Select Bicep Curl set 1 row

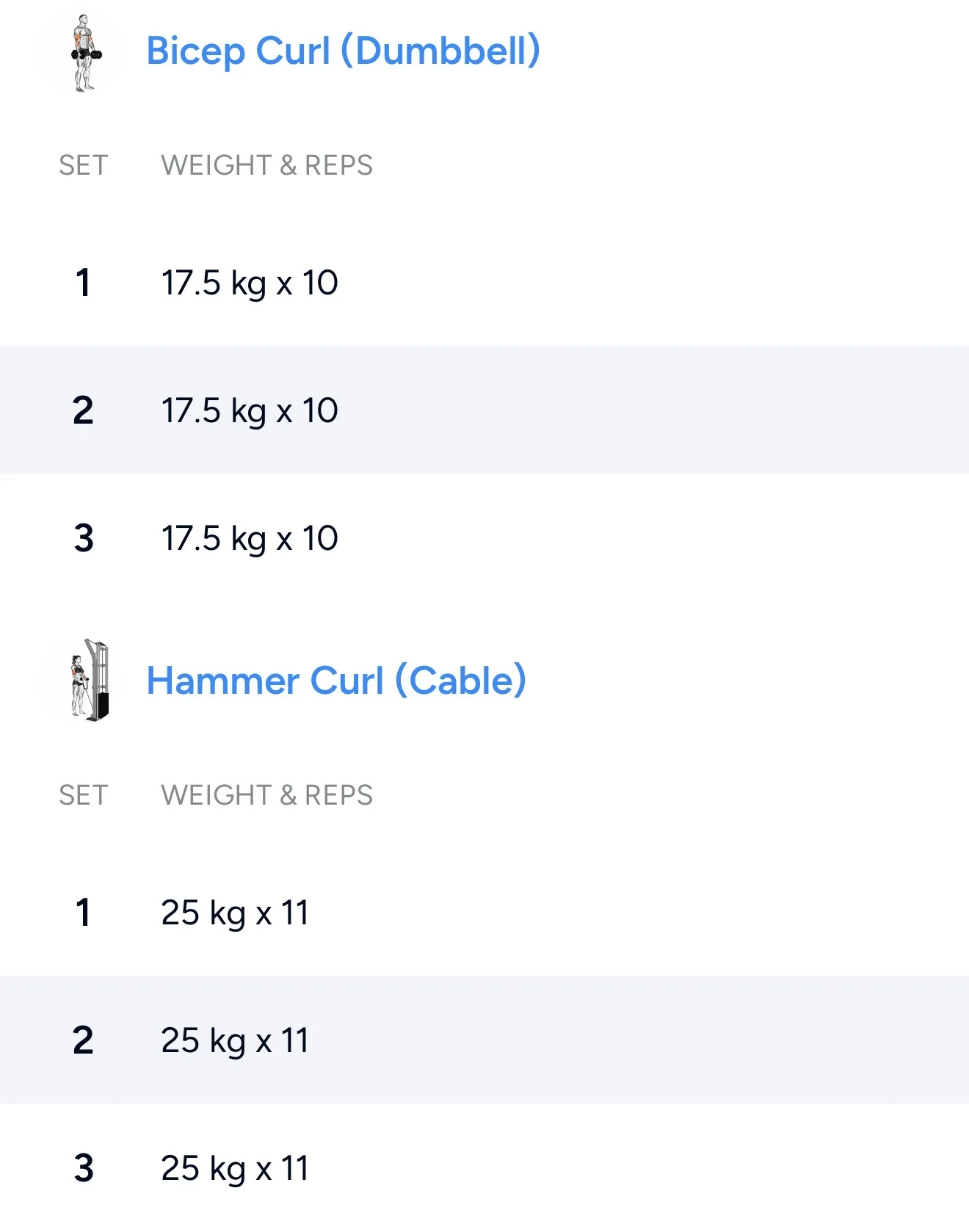tap(484, 283)
